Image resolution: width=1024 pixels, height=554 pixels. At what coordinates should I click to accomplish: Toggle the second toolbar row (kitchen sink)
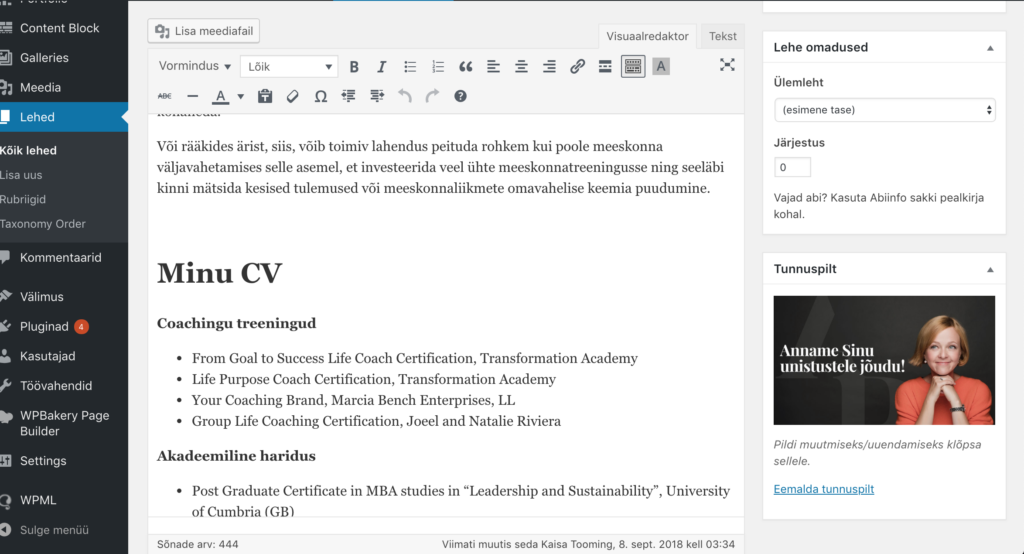[x=633, y=67]
